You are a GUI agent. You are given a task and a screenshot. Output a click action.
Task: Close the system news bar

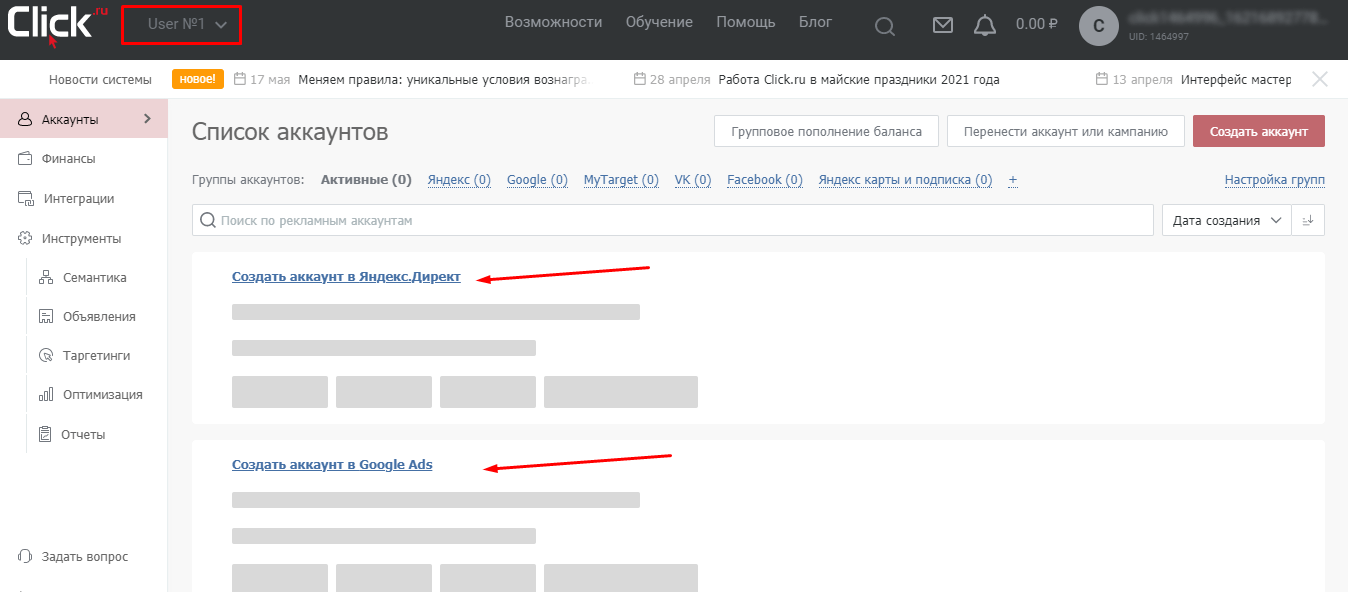[1319, 79]
